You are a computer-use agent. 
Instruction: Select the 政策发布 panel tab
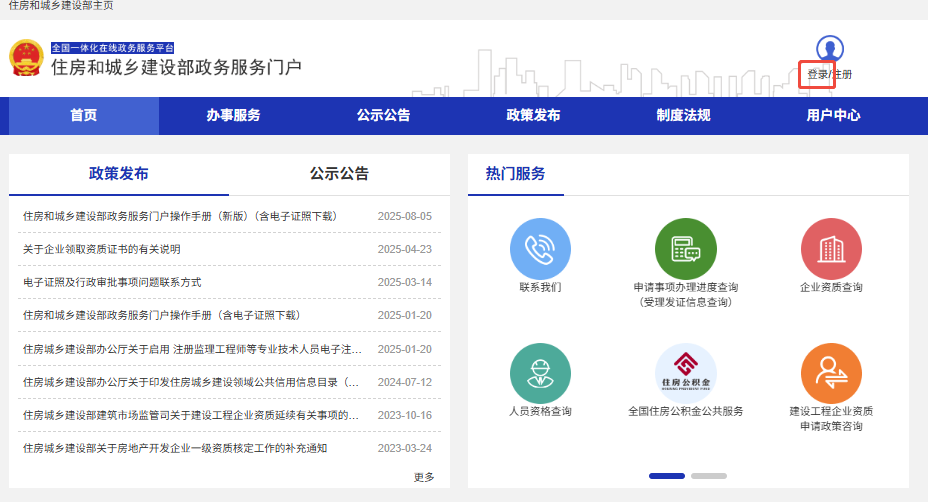coord(119,174)
